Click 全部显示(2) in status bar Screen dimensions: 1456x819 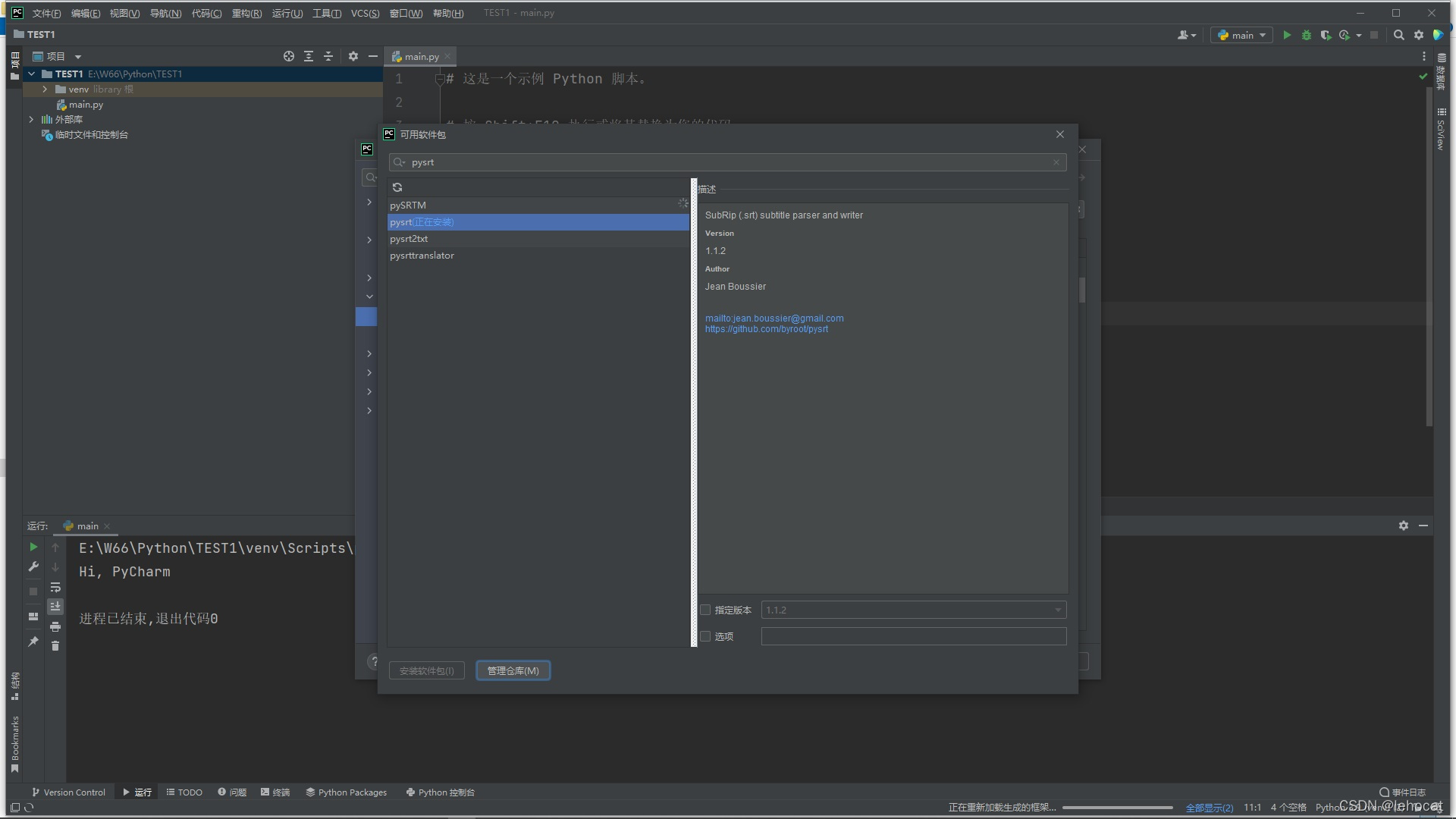coord(1210,808)
